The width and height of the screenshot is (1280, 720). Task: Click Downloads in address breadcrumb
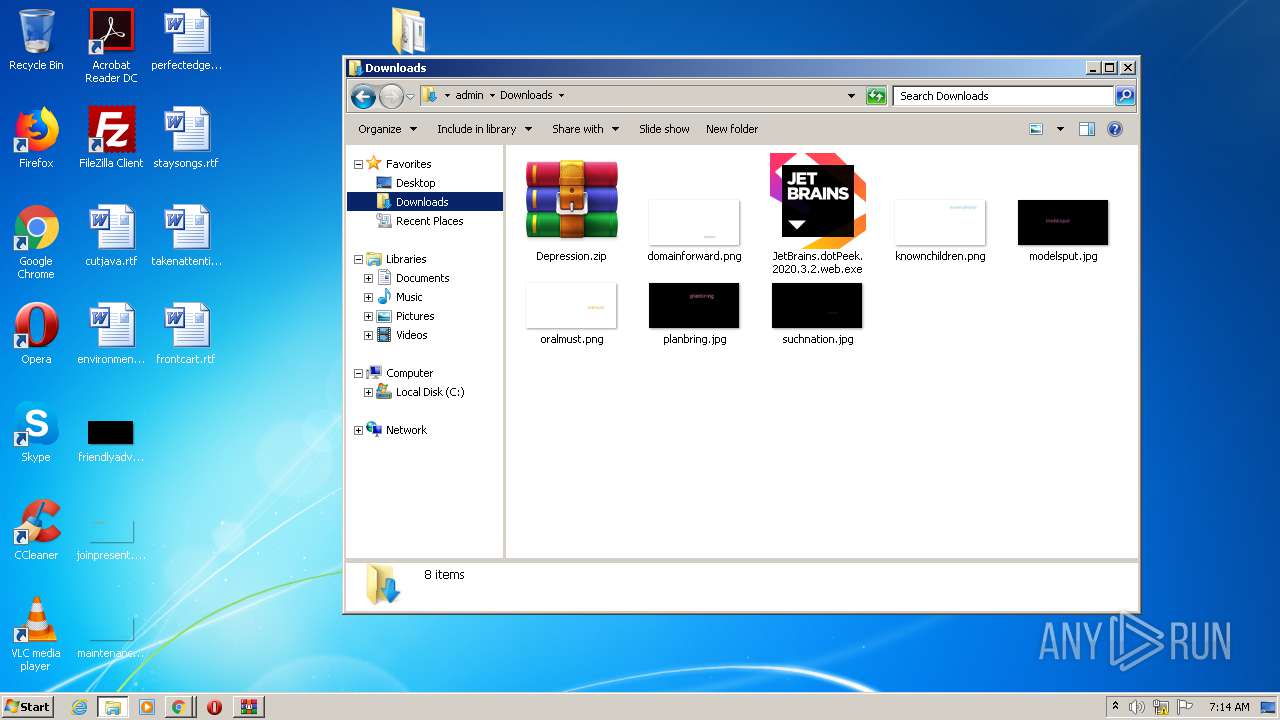(526, 96)
